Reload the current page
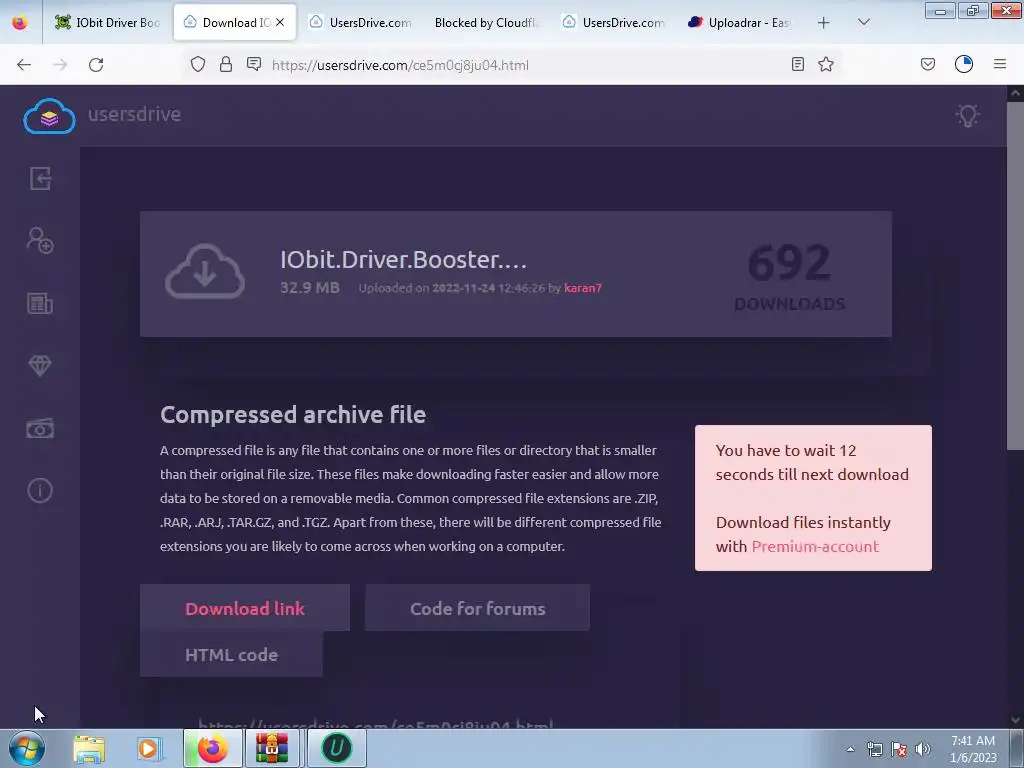This screenshot has height=768, width=1024. pos(96,65)
